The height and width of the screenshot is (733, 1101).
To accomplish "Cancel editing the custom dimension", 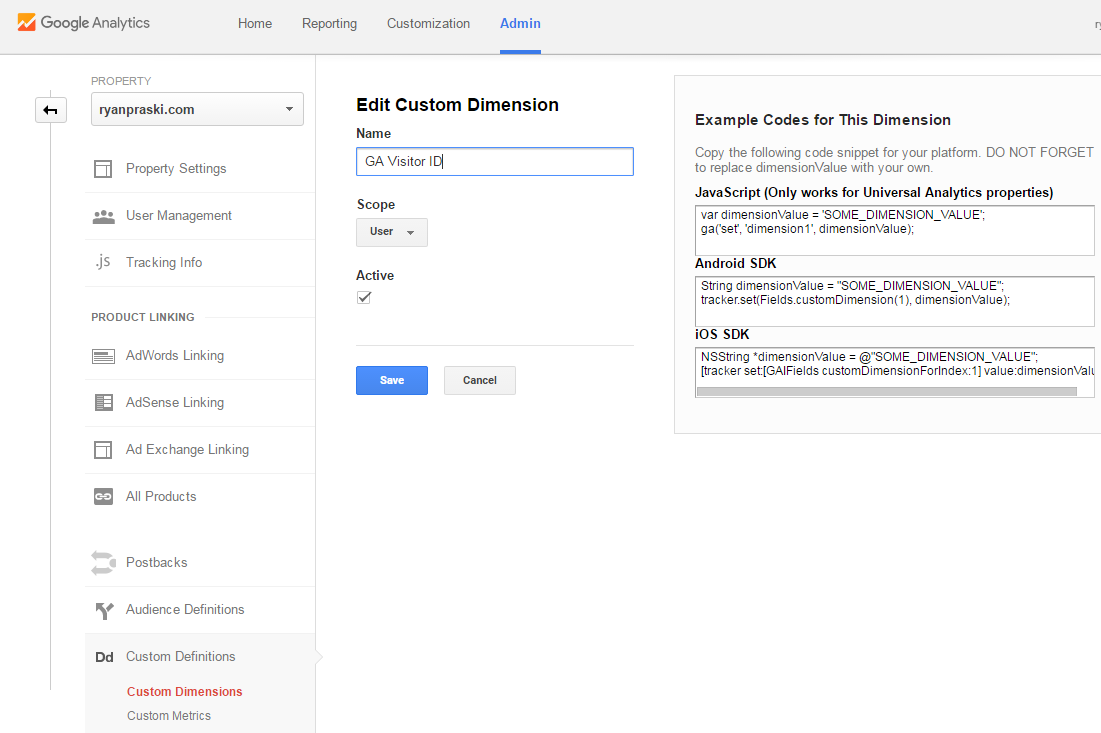I will (480, 381).
